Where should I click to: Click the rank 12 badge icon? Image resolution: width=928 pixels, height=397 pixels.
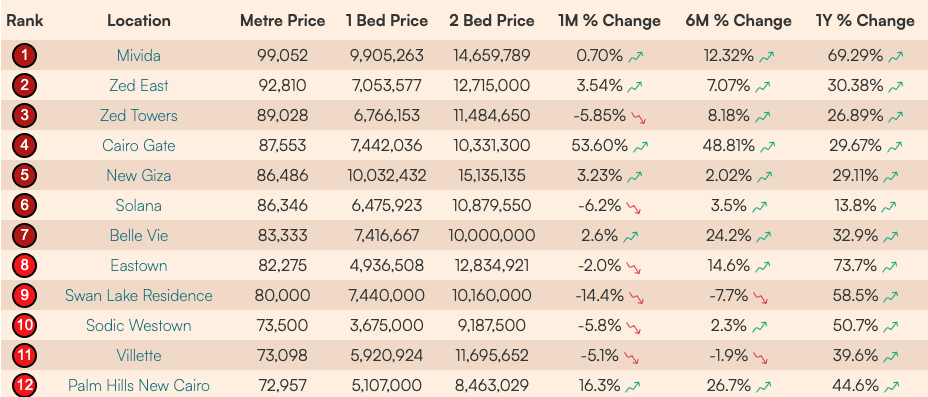[24, 385]
